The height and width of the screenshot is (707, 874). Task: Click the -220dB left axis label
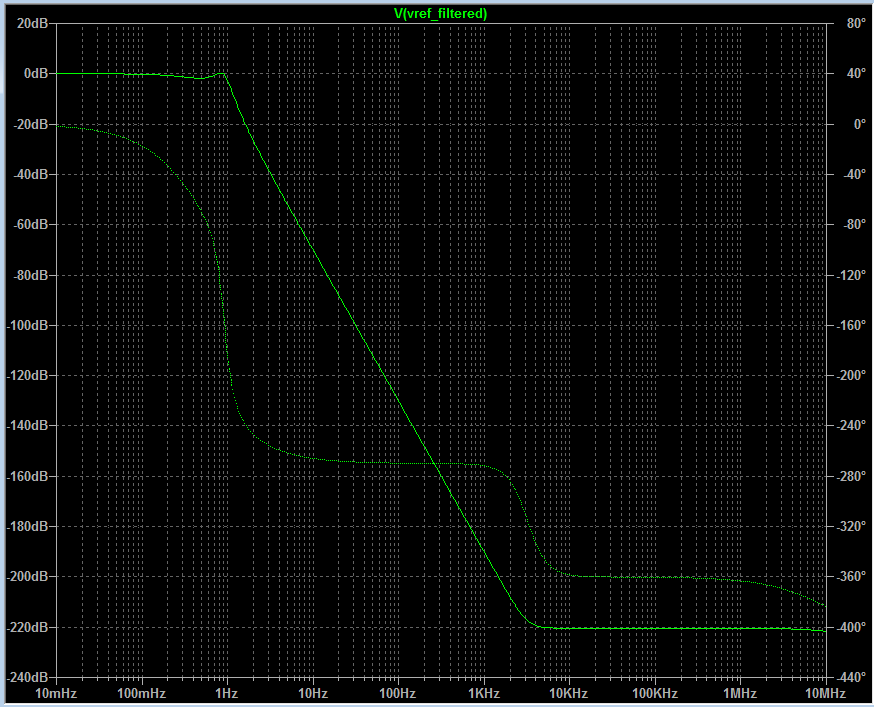27,628
